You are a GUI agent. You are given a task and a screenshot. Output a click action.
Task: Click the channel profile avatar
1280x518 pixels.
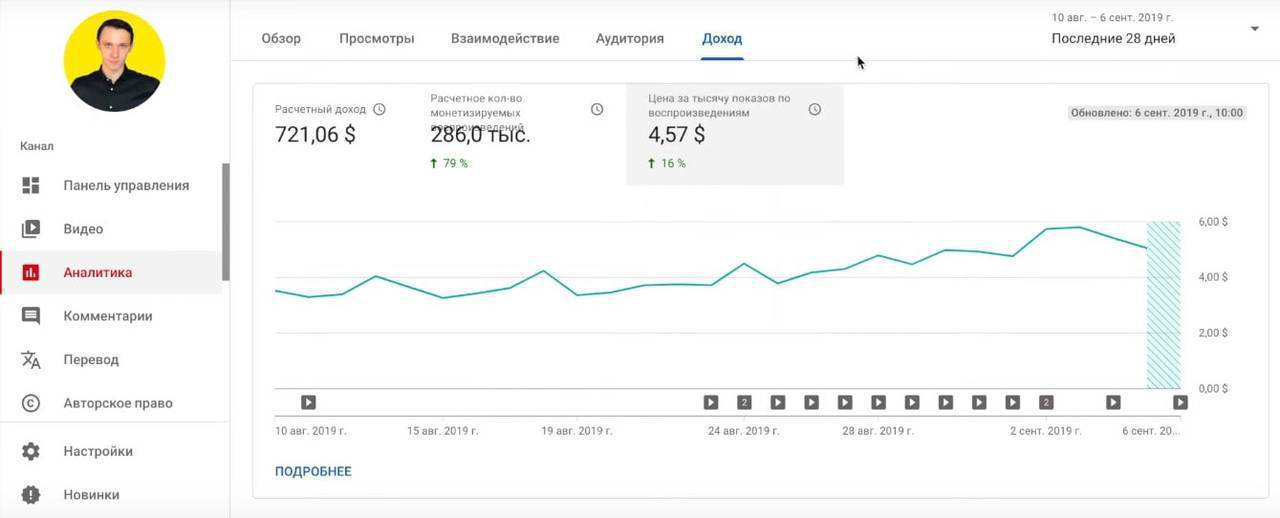click(x=114, y=61)
